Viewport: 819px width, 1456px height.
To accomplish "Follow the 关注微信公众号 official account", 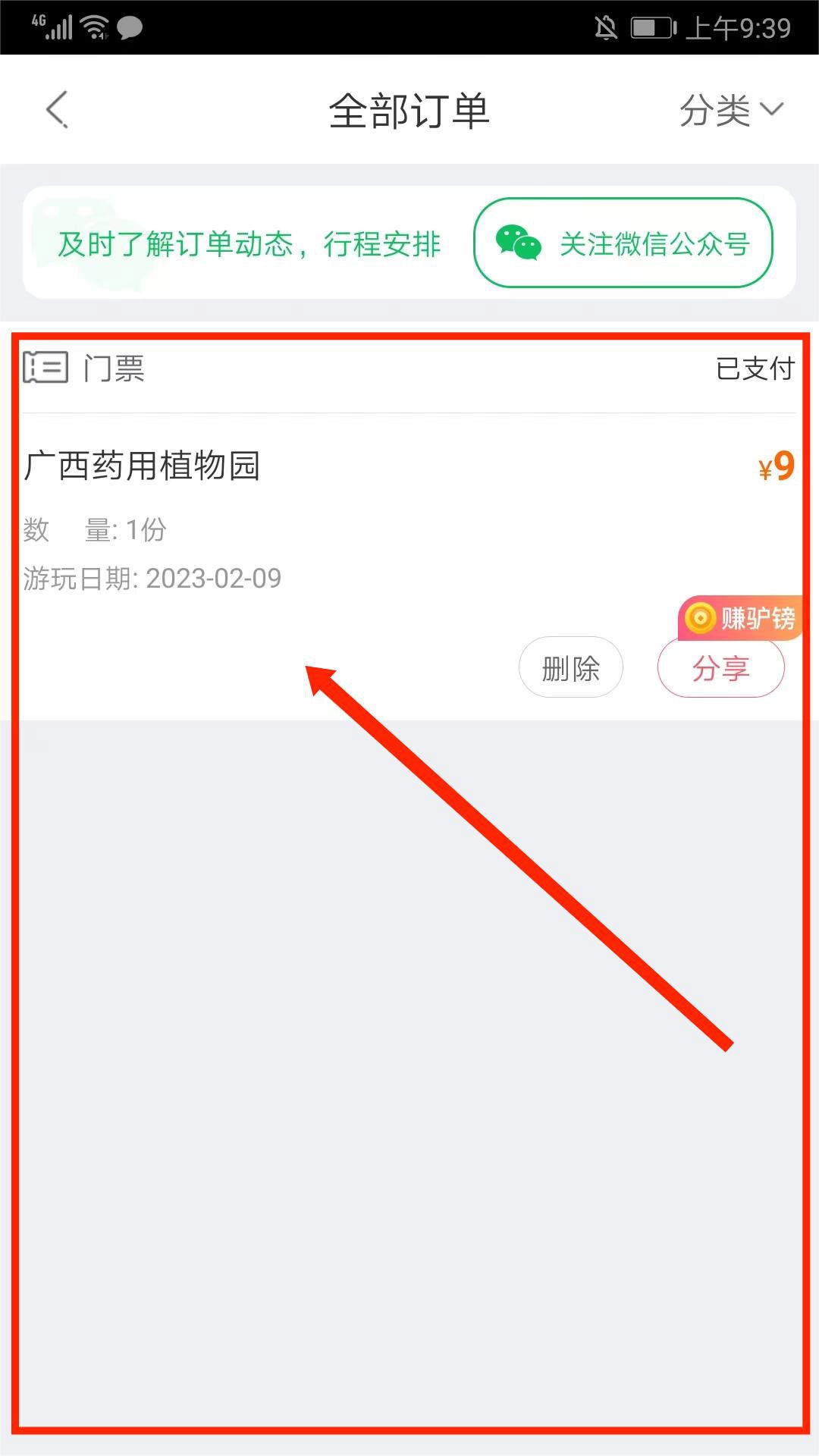I will coord(623,243).
